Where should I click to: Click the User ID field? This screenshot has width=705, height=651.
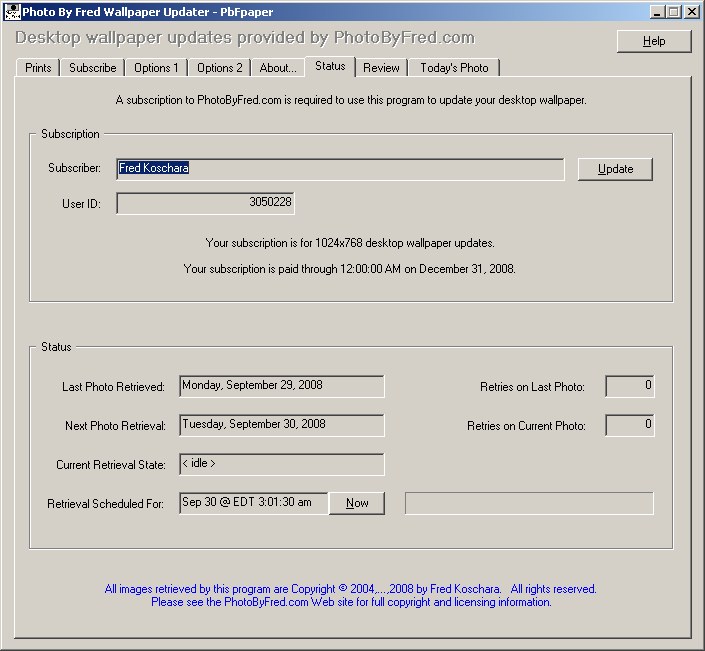click(x=205, y=203)
